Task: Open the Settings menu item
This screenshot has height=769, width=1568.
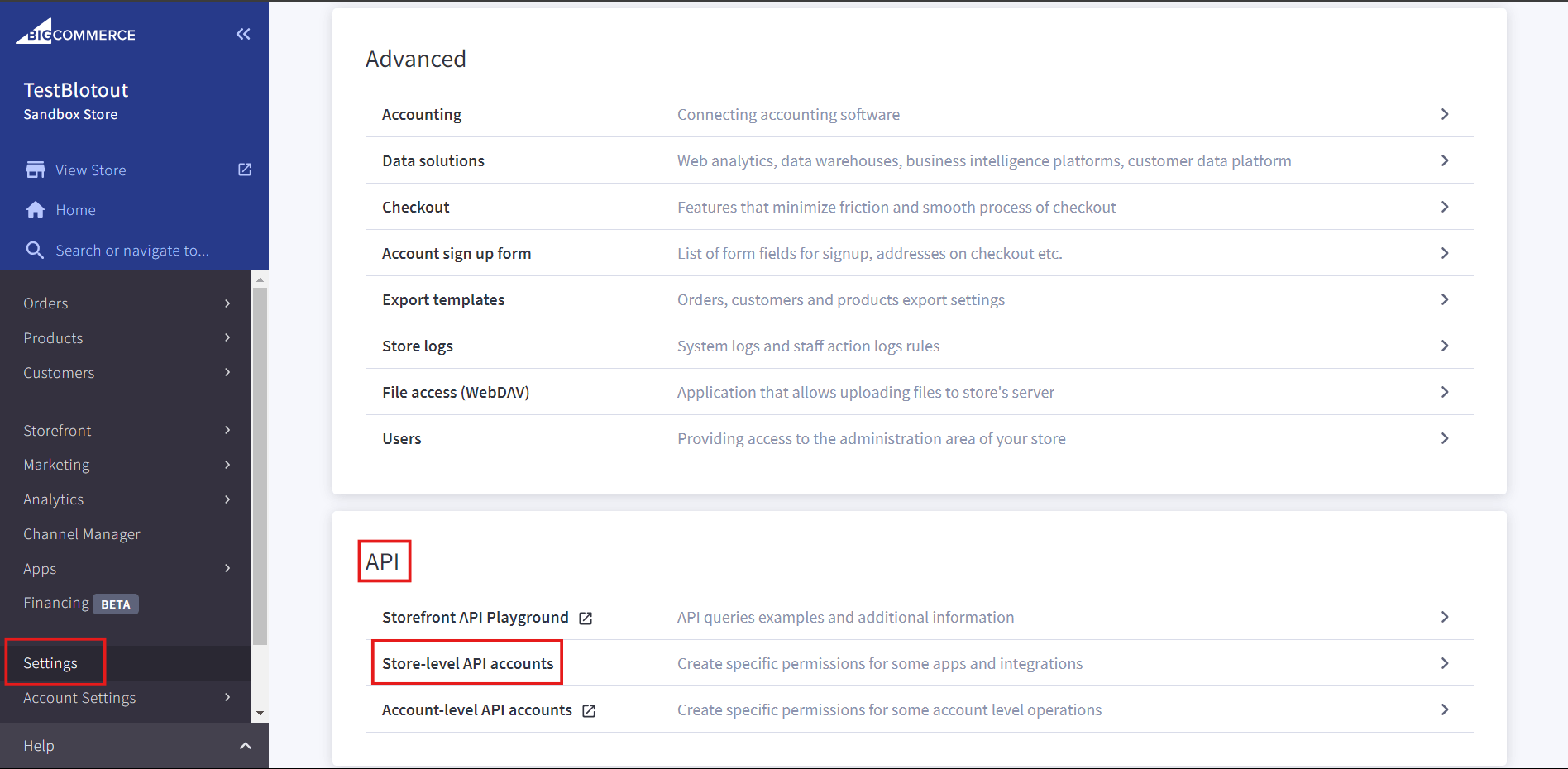Action: [x=50, y=663]
